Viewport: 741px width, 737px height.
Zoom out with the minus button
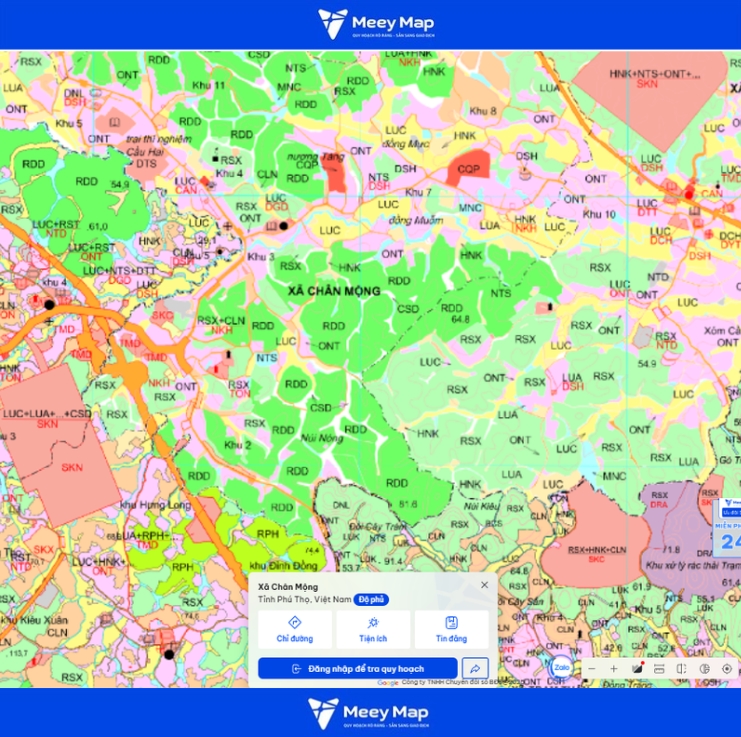click(x=592, y=669)
